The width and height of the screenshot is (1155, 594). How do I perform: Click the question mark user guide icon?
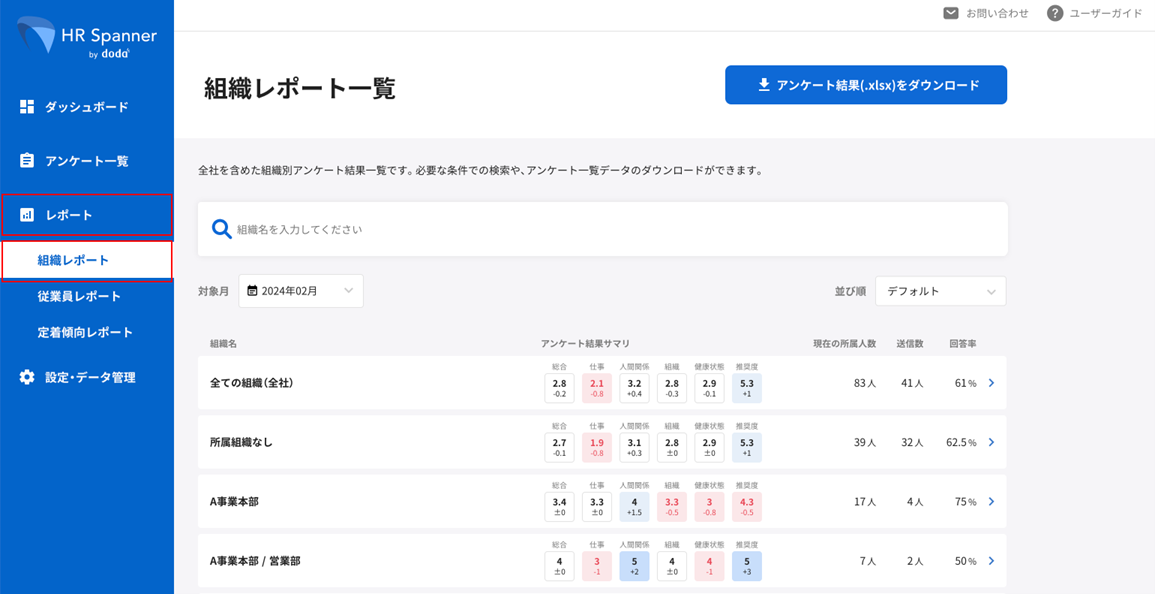click(x=1054, y=13)
